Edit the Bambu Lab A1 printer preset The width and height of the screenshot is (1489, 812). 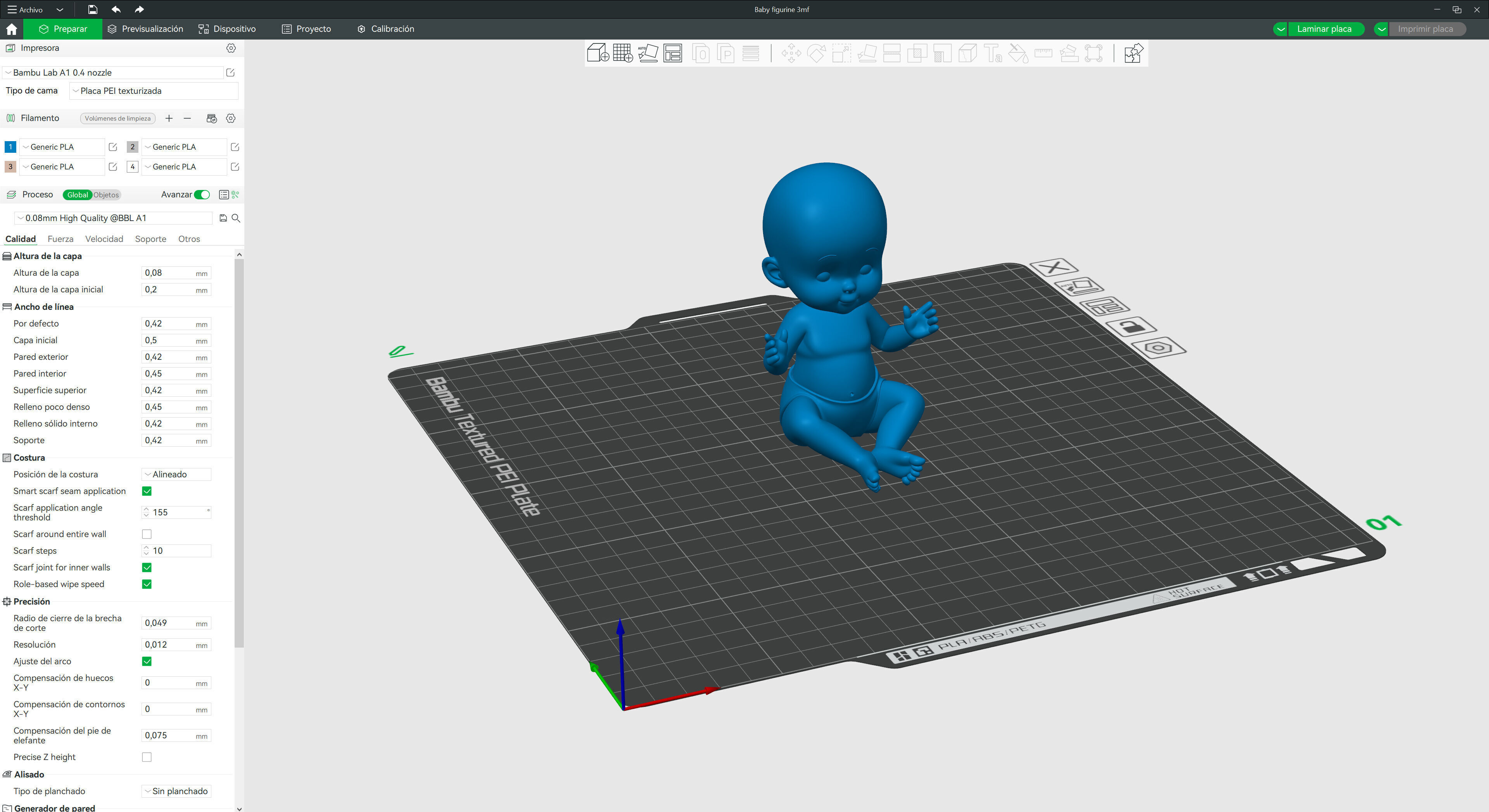[x=230, y=72]
